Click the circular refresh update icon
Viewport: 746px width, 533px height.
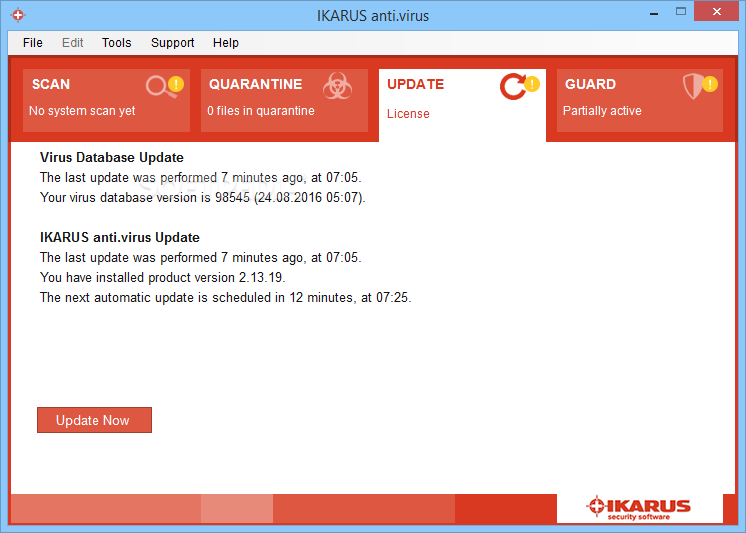(512, 87)
